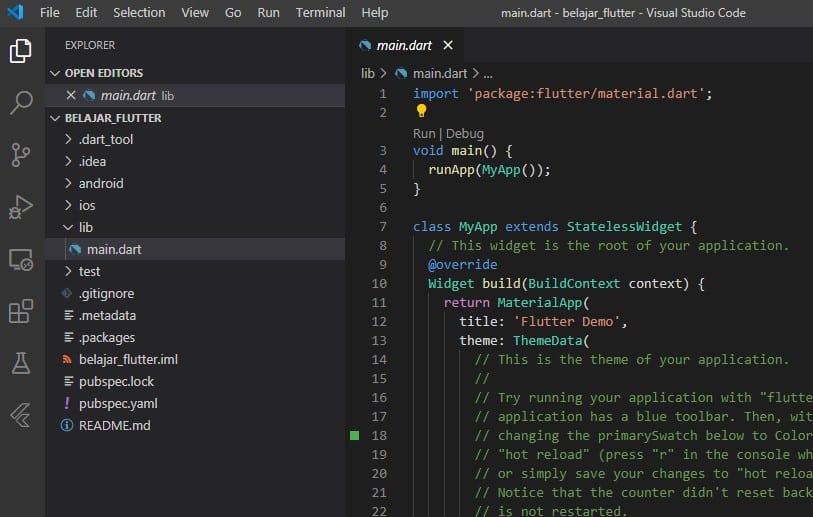Switch to the main.dart editor tab
Image resolution: width=813 pixels, height=517 pixels.
coord(403,46)
